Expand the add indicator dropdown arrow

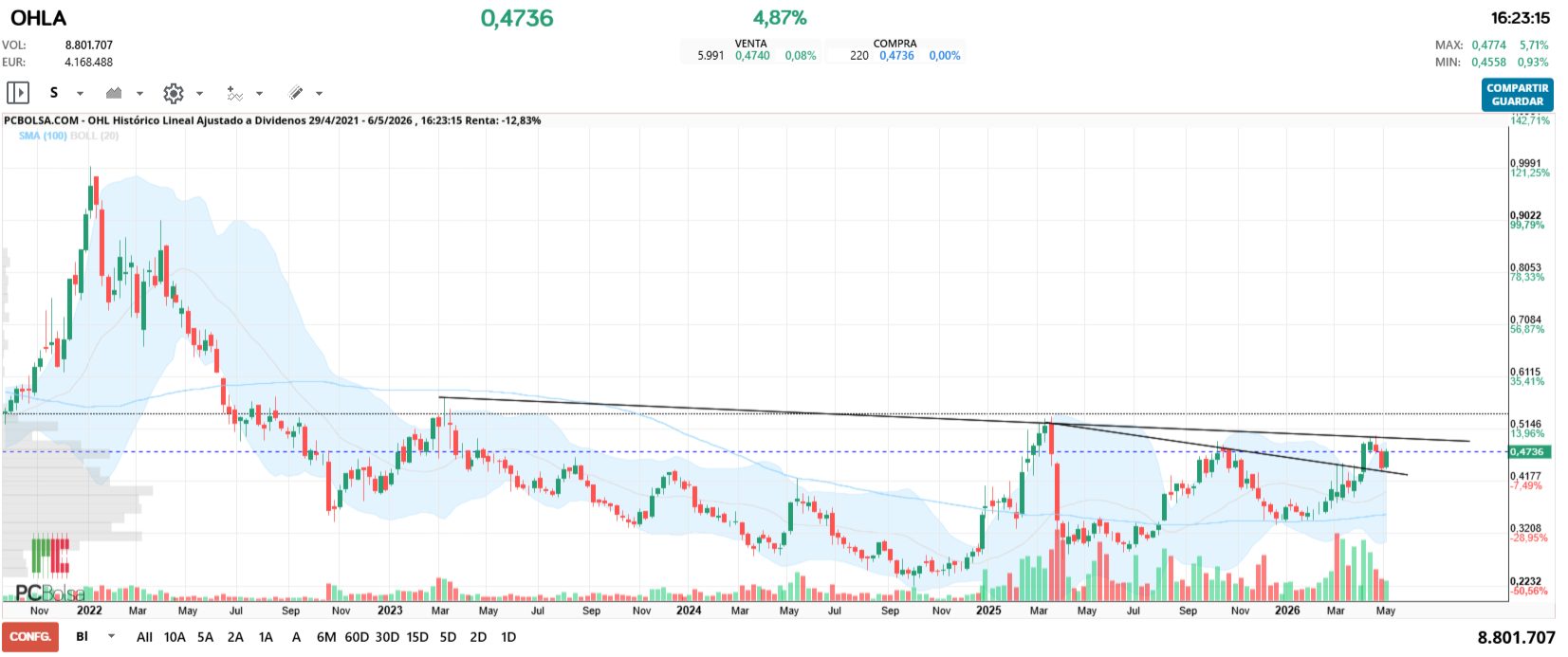(259, 94)
